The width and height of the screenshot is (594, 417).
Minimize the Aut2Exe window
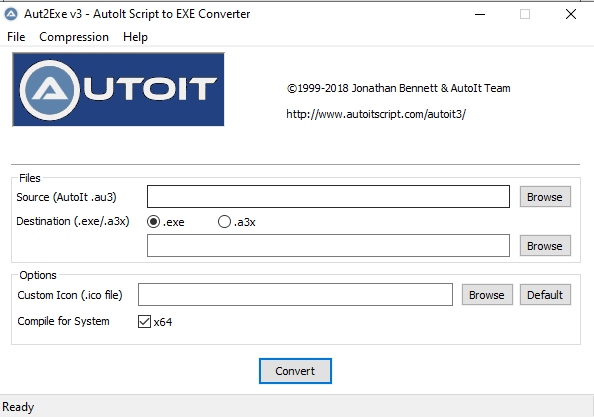(x=480, y=14)
